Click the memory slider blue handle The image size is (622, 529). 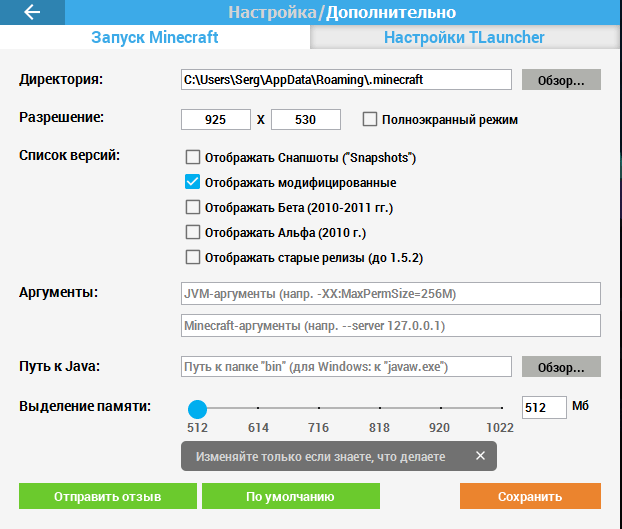[197, 409]
